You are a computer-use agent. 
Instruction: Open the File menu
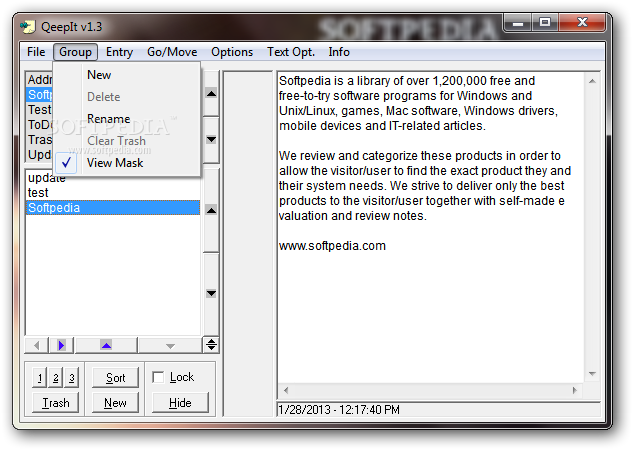coord(36,52)
